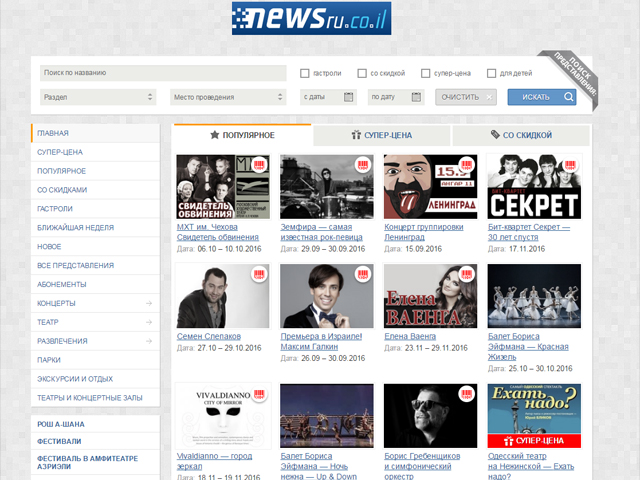Click ticket badge on Земфира poster
Screen dimensions: 640x480
363,165
